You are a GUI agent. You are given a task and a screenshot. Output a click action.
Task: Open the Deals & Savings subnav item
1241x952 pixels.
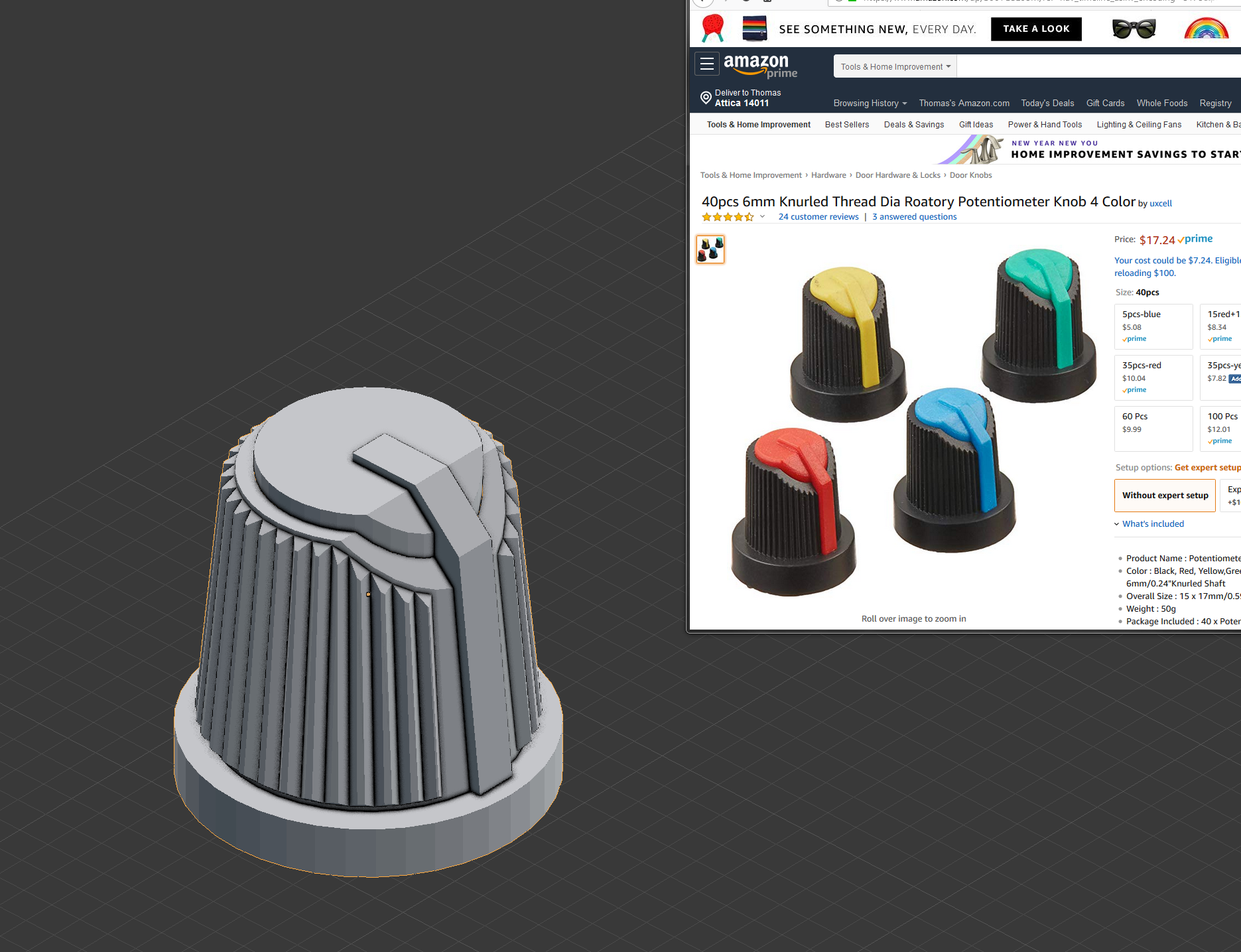coord(914,124)
